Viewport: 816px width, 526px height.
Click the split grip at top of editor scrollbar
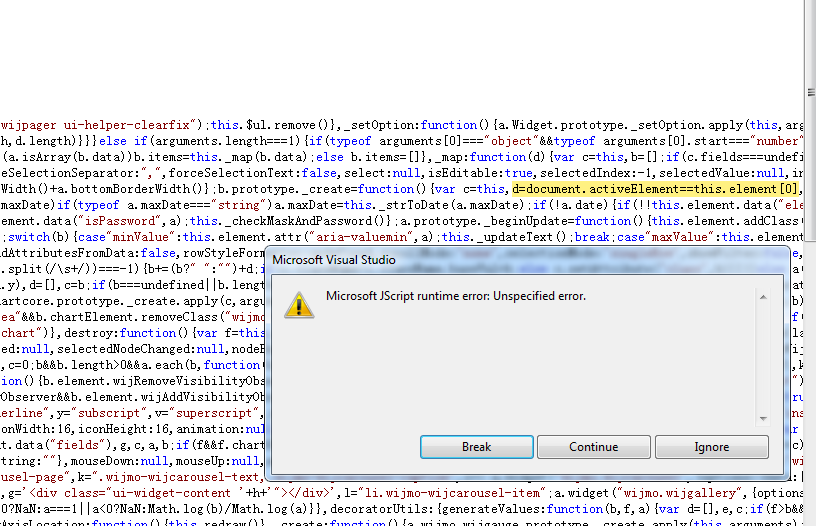pyautogui.click(x=811, y=92)
